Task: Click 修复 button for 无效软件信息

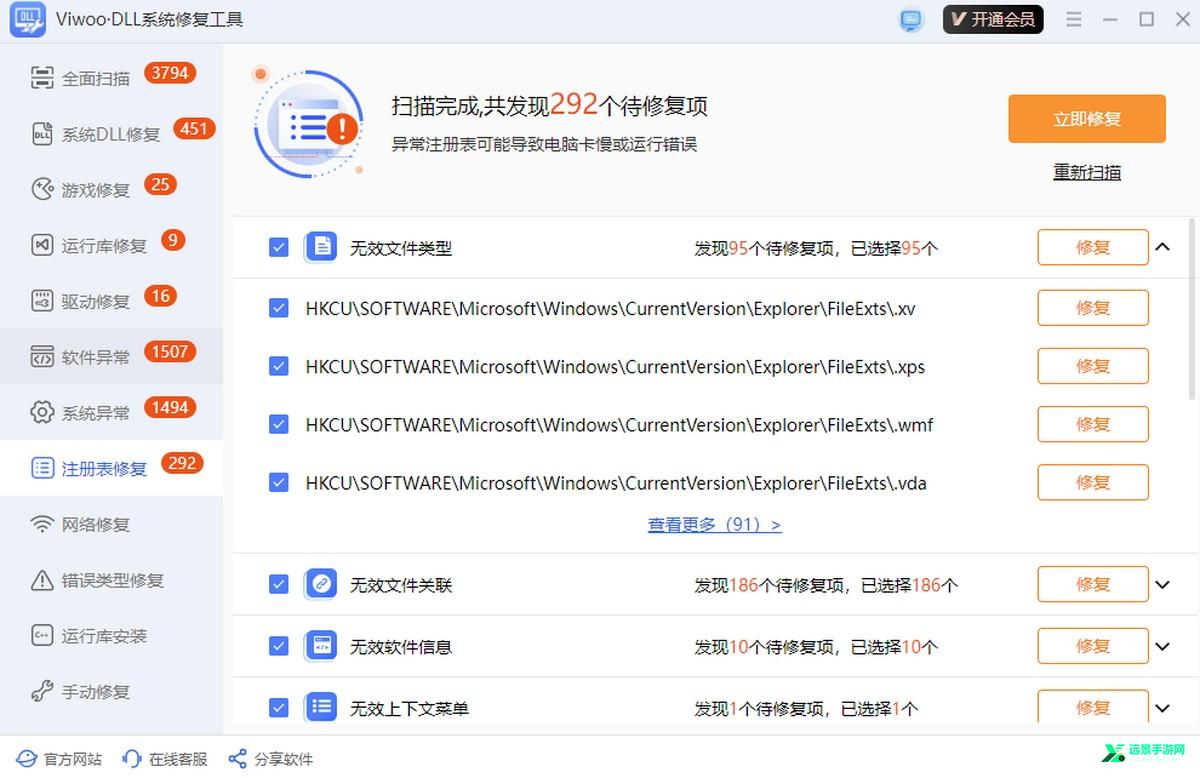Action: [x=1093, y=646]
